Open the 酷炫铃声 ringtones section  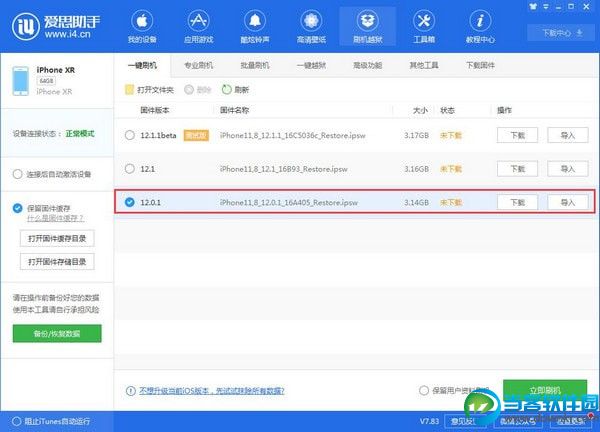pyautogui.click(x=254, y=27)
